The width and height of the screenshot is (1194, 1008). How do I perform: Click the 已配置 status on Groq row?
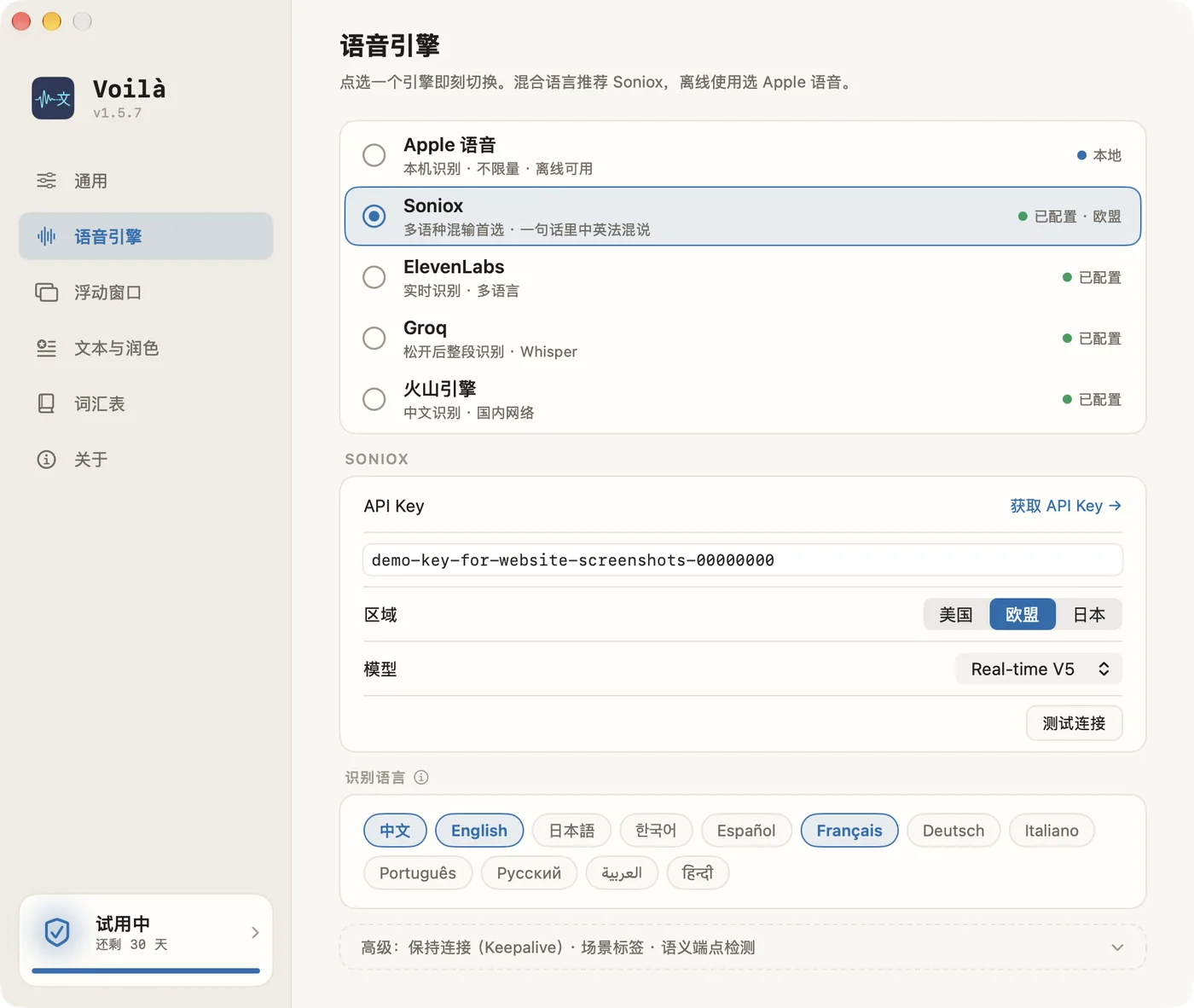pos(1092,339)
